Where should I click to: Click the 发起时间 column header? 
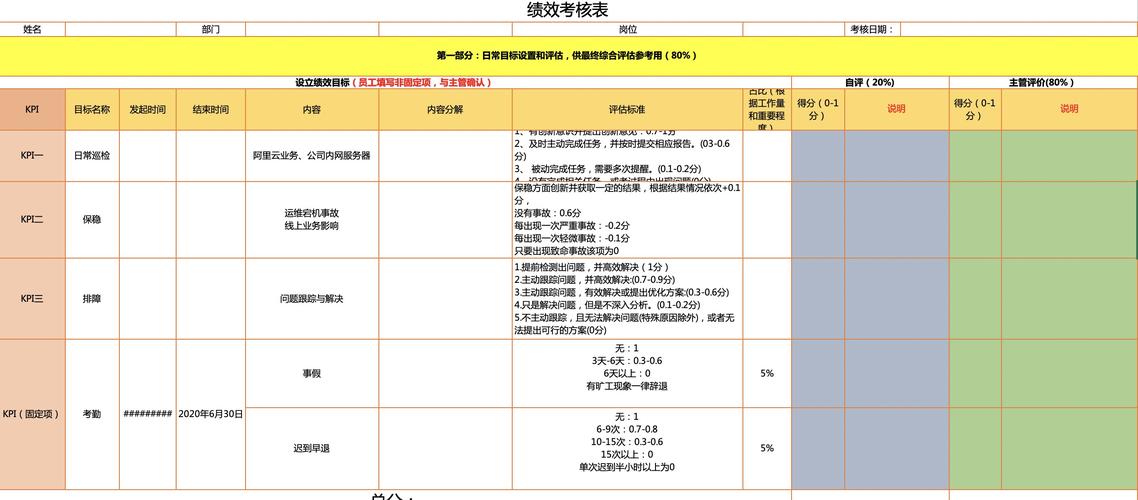tap(148, 110)
